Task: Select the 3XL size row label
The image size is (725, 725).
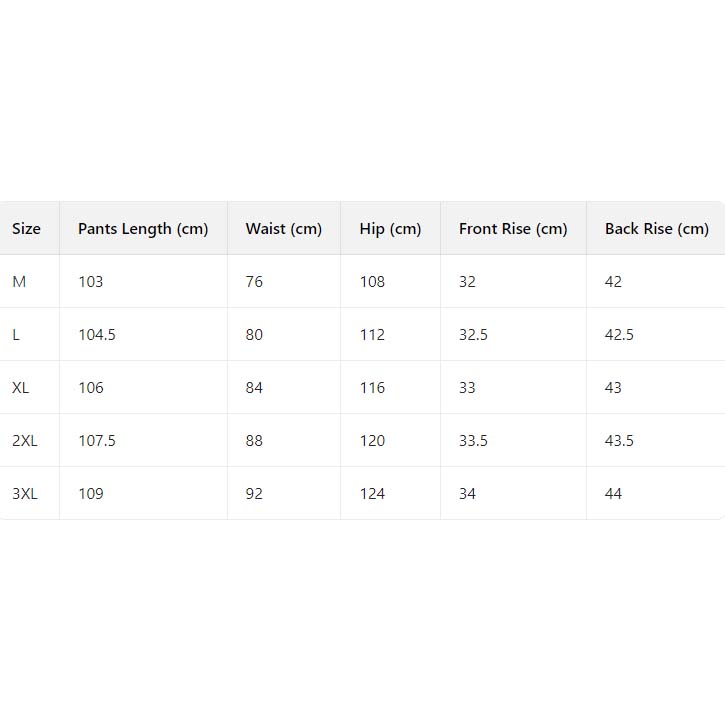Action: [x=25, y=494]
